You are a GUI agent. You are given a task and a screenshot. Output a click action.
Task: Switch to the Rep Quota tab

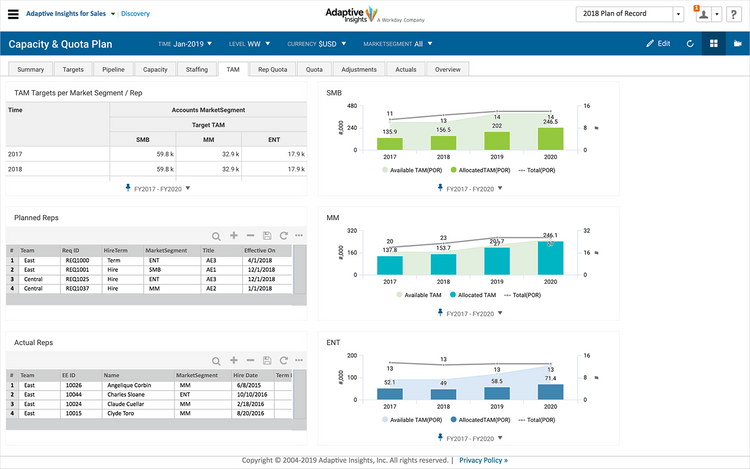pos(273,69)
